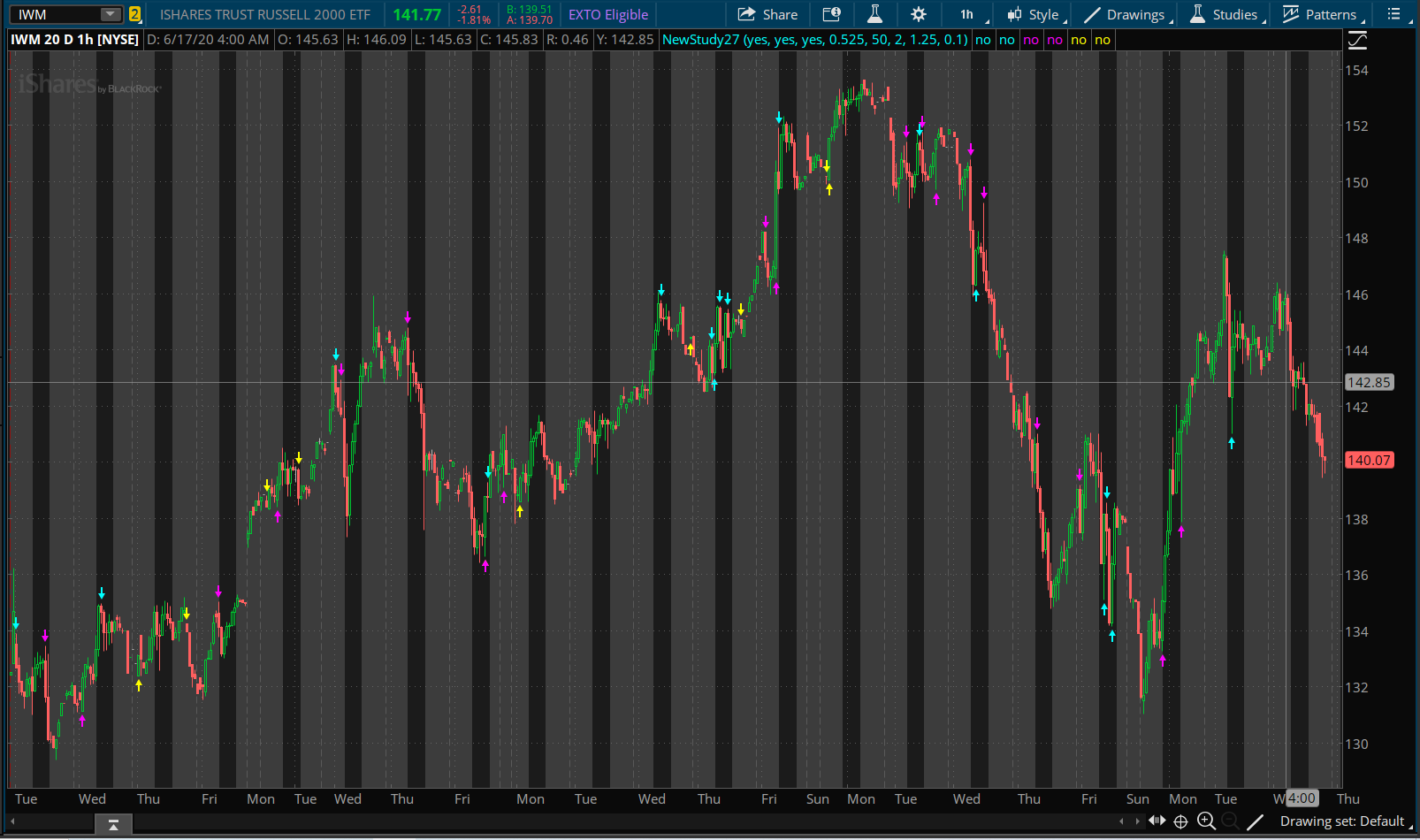The height and width of the screenshot is (840, 1420).
Task: Select the crosshair pointer tool
Action: pyautogui.click(x=1180, y=821)
